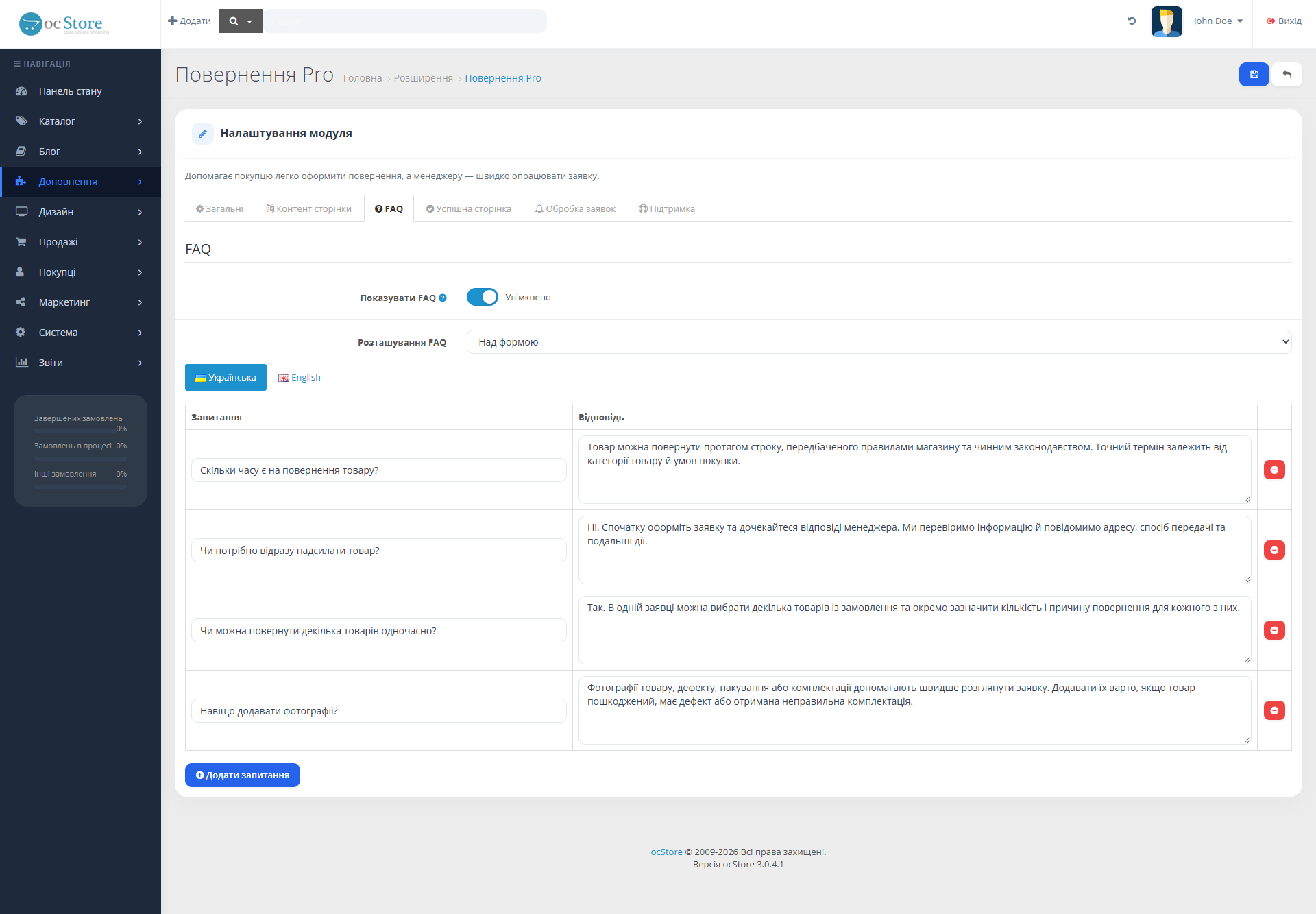This screenshot has width=1316, height=914.
Task: Click the Продажі cart icon in sidebar
Action: pos(21,242)
